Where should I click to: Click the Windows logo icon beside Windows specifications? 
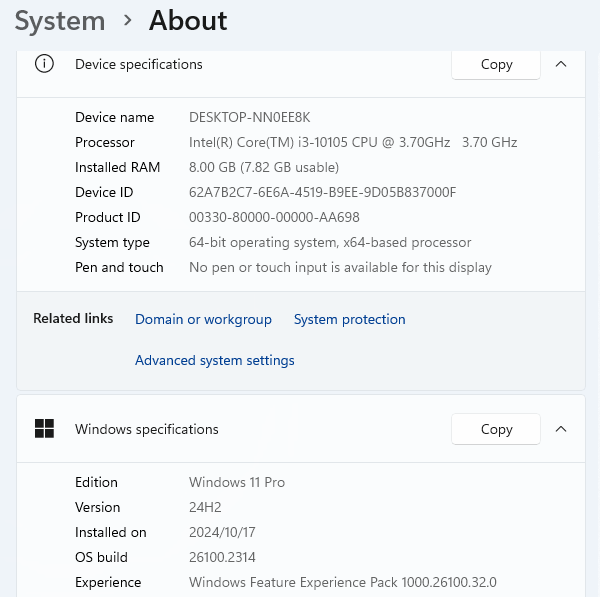(44, 428)
